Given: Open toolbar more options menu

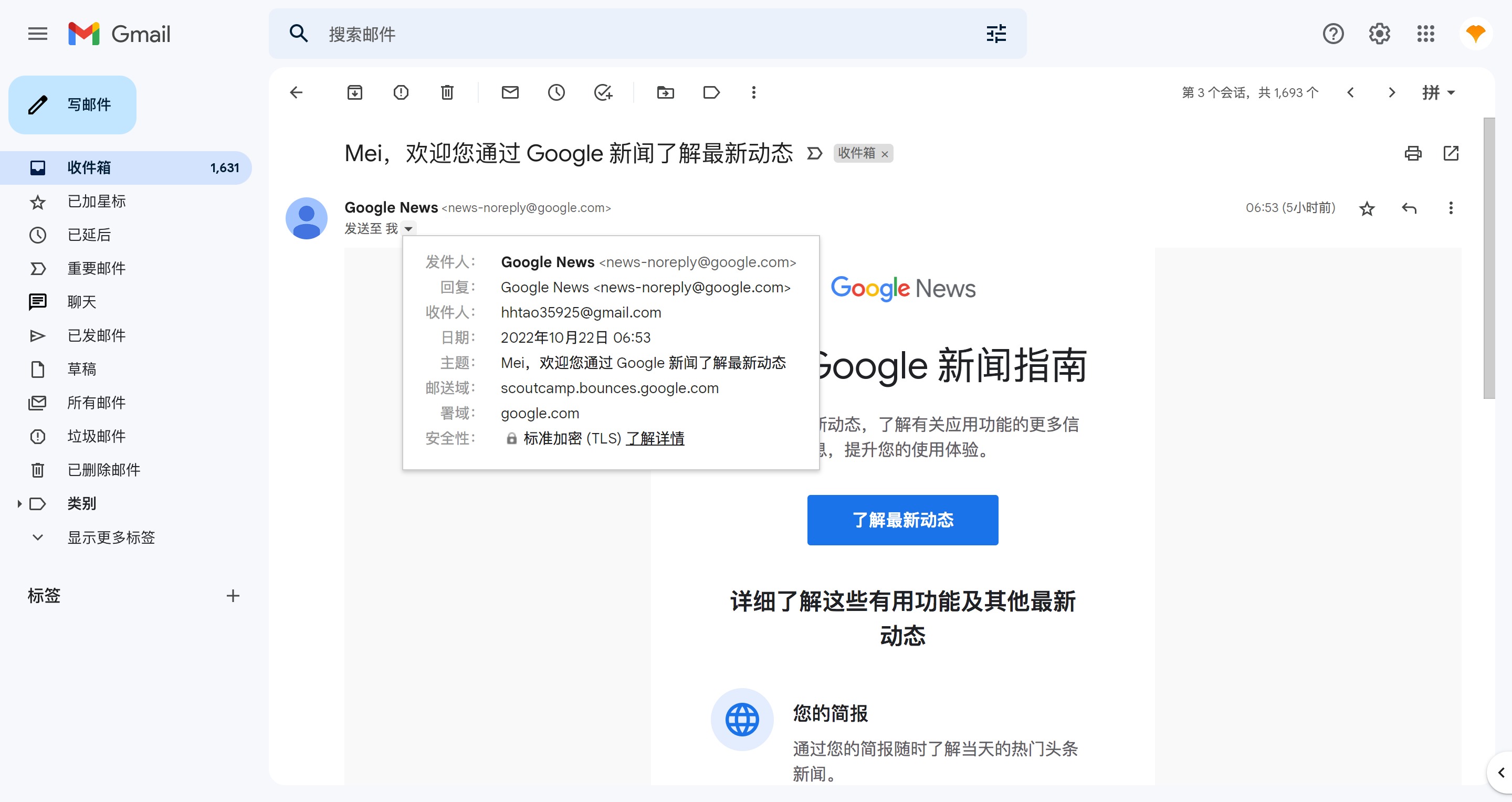Looking at the screenshot, I should (x=754, y=92).
